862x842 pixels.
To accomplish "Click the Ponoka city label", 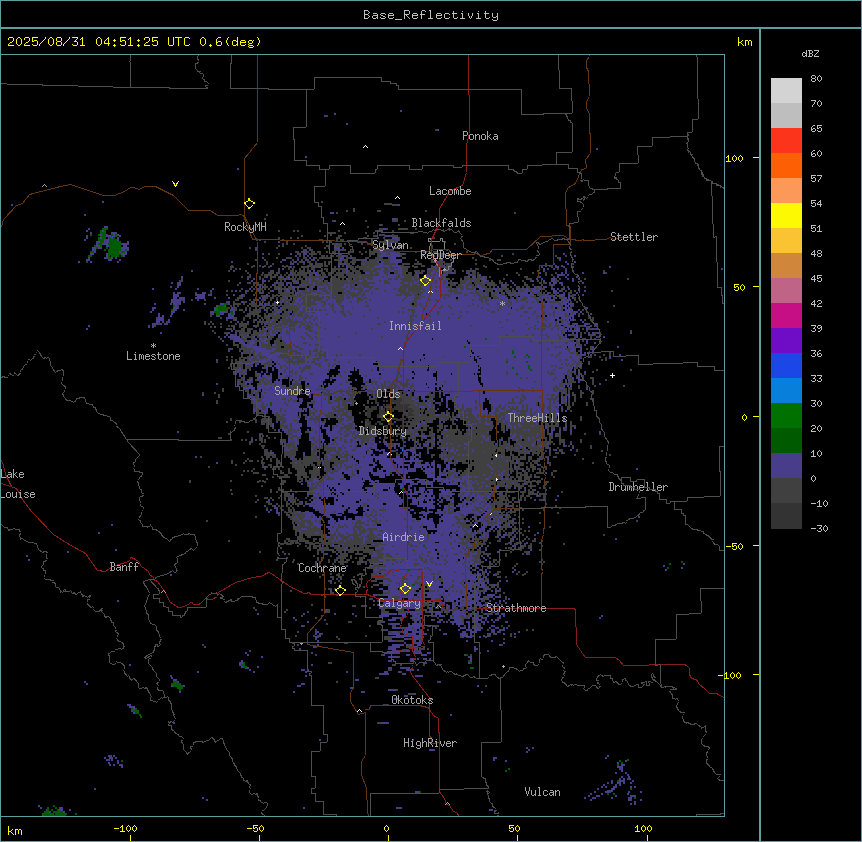I will [x=480, y=136].
